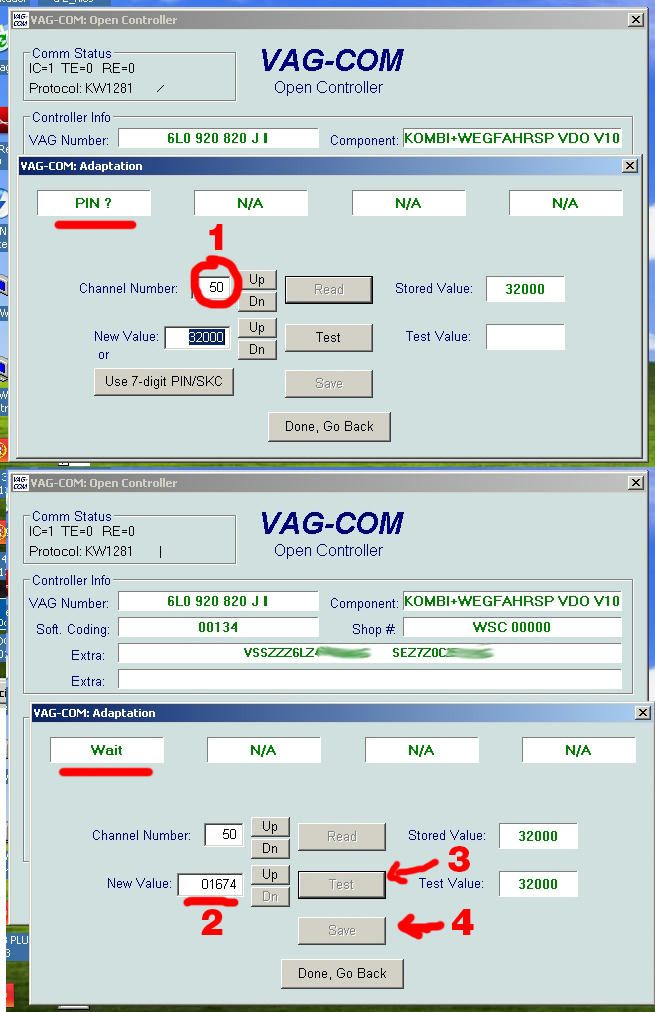
Task: Click Stored Value 32000 in bottom Adaptation window
Action: [x=538, y=836]
